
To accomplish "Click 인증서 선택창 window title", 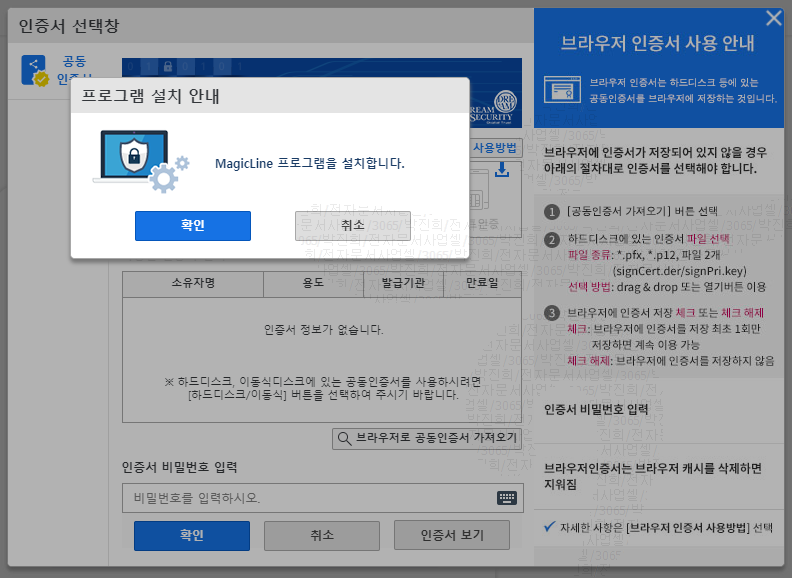I will tap(69, 26).
